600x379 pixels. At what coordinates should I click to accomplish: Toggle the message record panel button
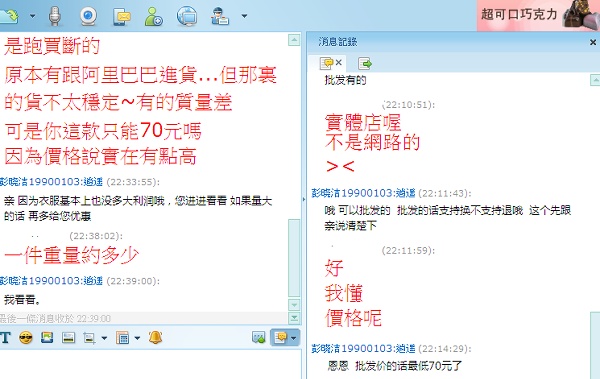(280, 338)
